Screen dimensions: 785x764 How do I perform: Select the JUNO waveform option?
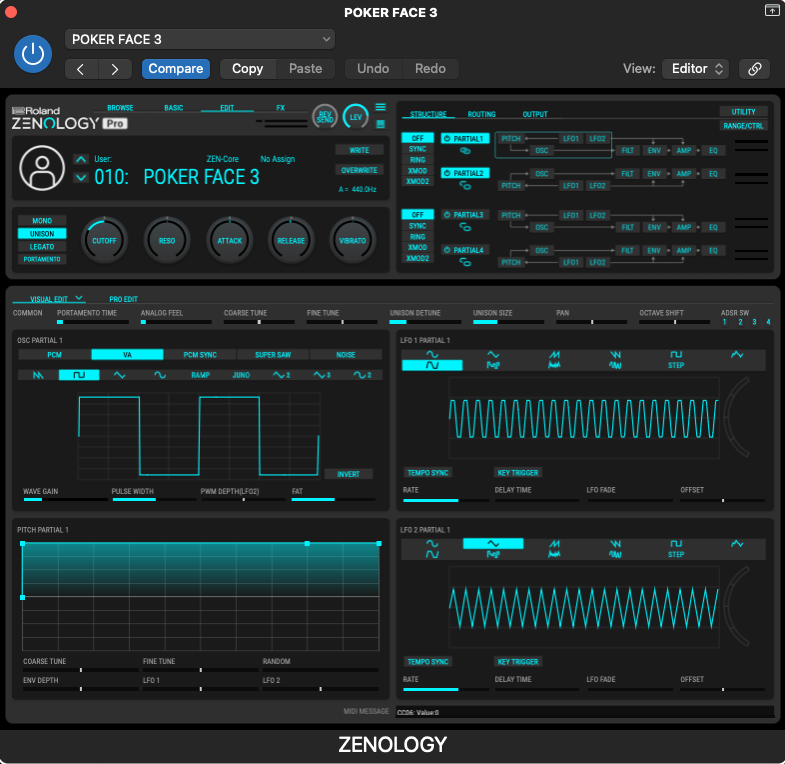(x=241, y=375)
